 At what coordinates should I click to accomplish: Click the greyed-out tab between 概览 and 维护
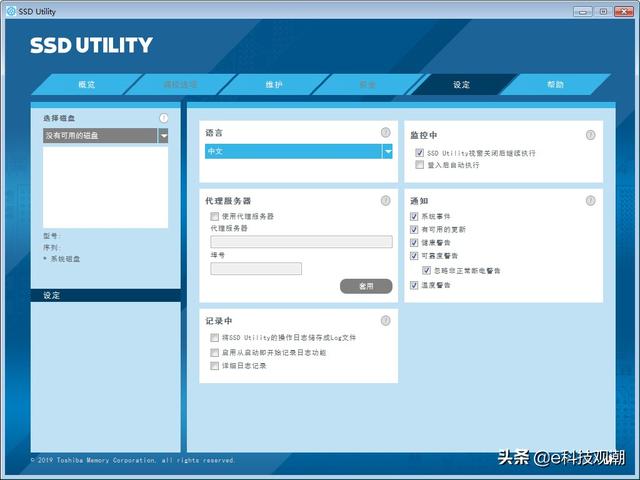(180, 84)
